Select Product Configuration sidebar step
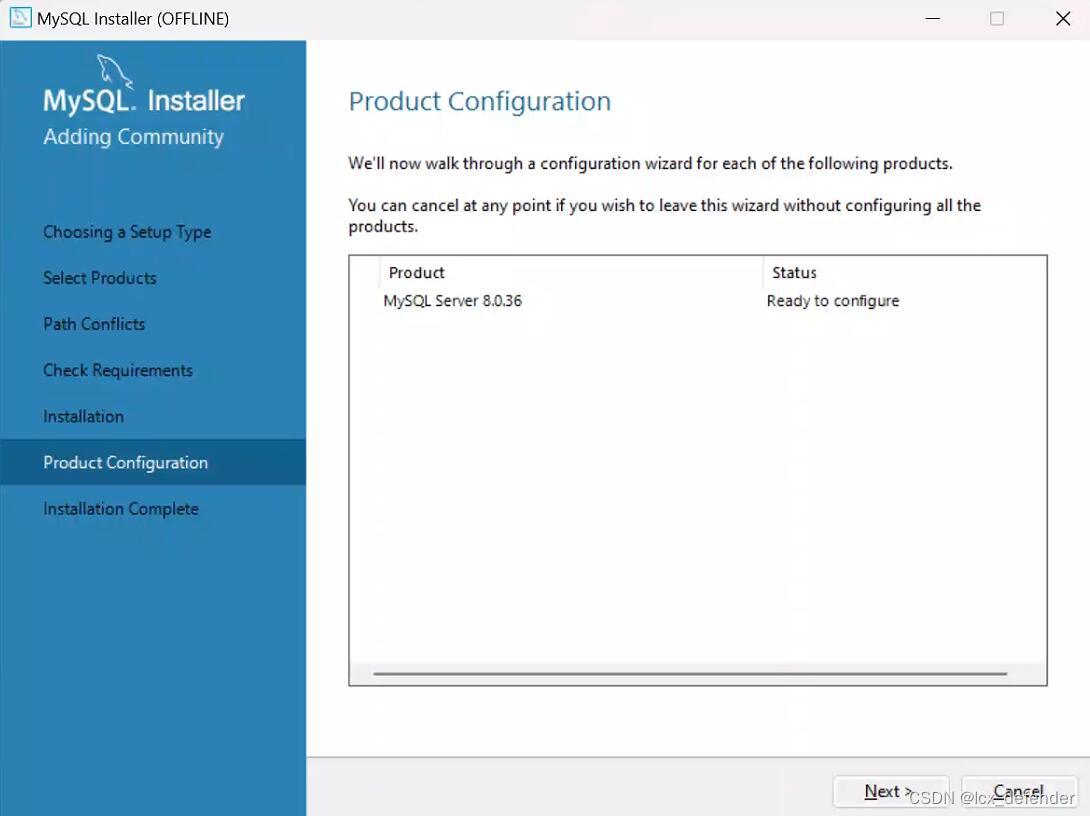 point(153,462)
